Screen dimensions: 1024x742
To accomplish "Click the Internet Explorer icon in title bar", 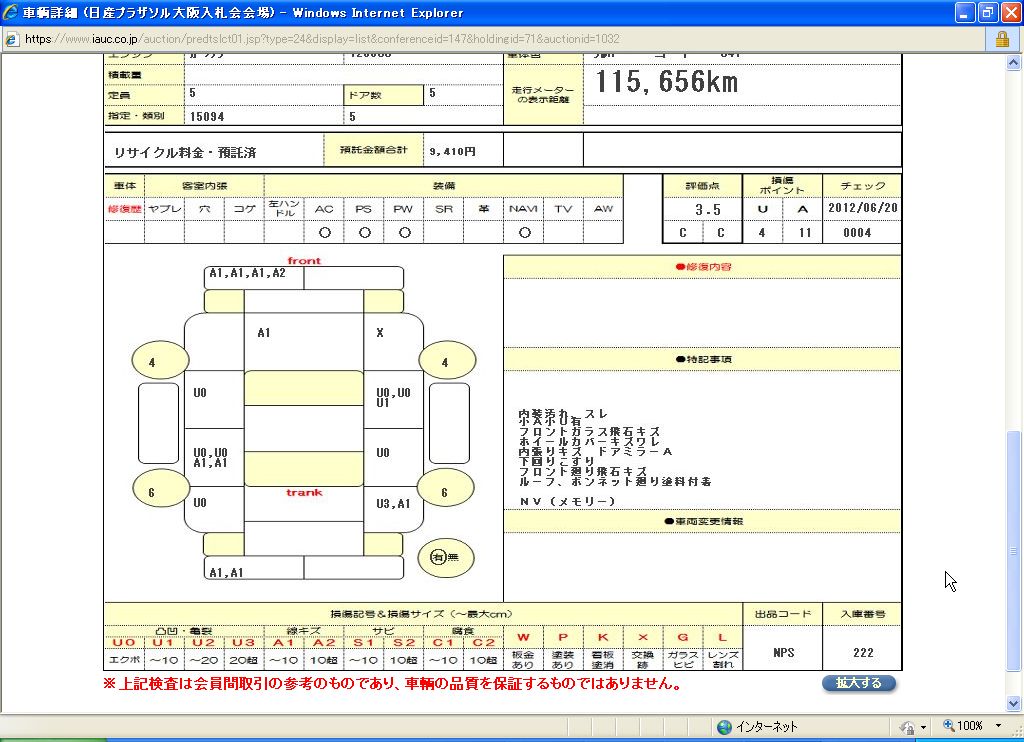I will point(11,13).
